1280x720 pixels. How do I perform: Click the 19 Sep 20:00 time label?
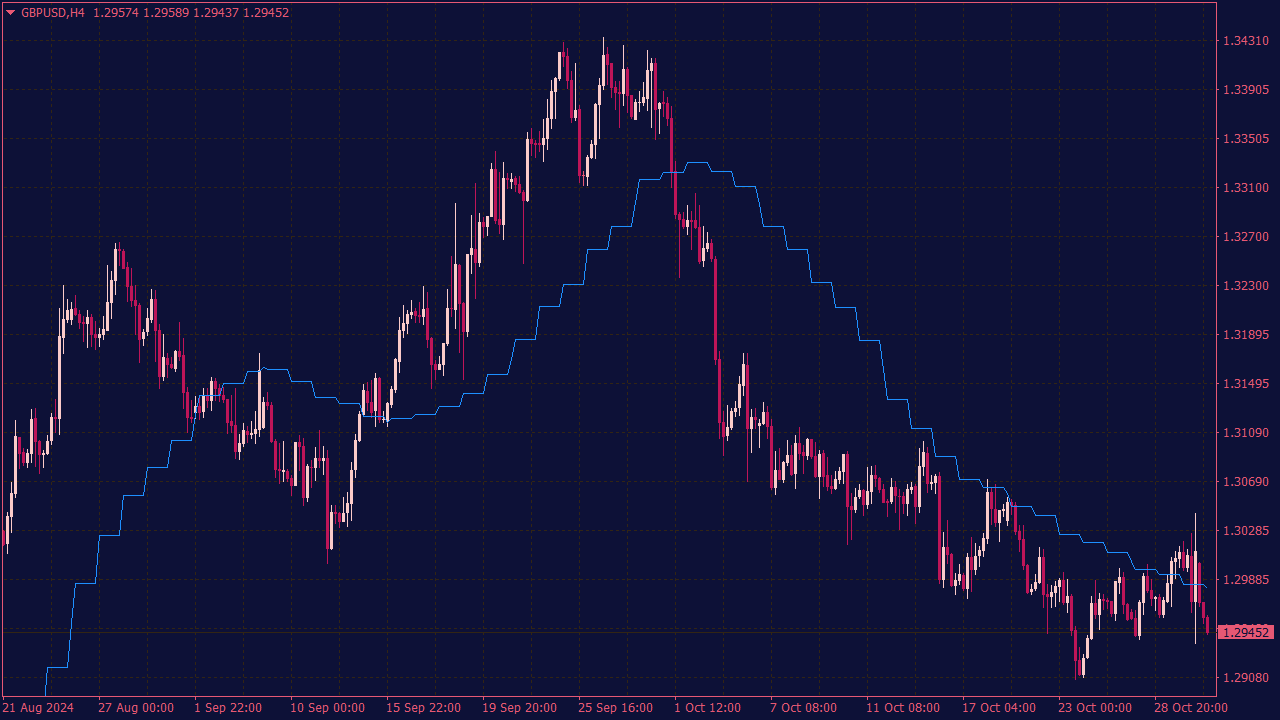[x=519, y=708]
